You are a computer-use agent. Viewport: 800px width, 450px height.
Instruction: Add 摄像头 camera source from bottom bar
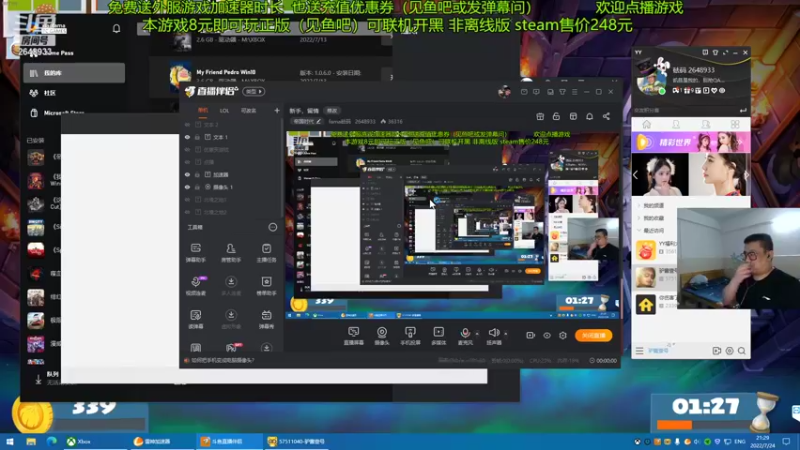click(x=382, y=336)
